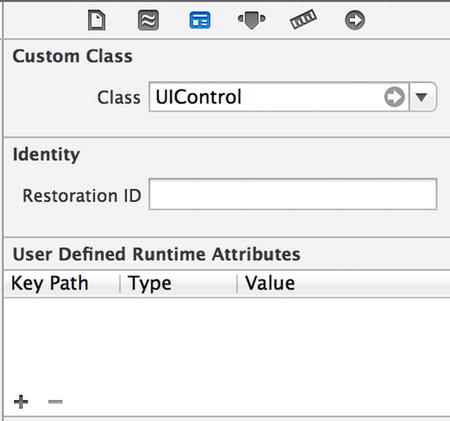Screen dimensions: 450x421
Task: Toggle User Defined Runtime Attributes section
Action: point(156,254)
